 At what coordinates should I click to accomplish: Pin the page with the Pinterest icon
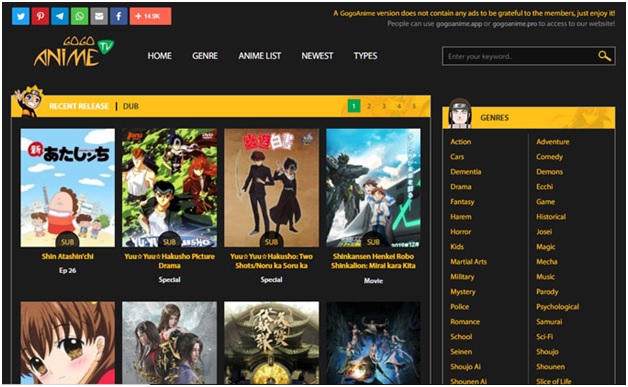pyautogui.click(x=40, y=16)
